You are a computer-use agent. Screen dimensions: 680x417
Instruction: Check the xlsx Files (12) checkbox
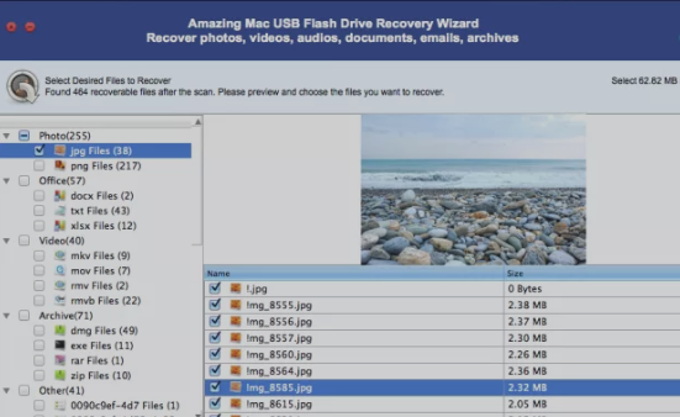click(39, 225)
